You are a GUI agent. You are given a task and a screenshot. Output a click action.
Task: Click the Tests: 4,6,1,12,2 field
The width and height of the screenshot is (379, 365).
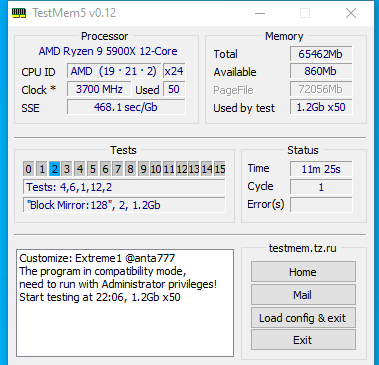click(x=124, y=187)
